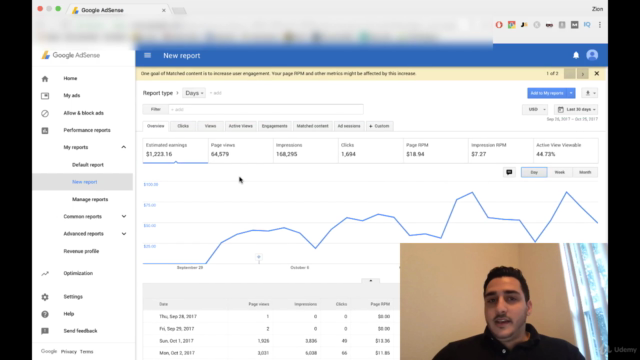
Task: Expand the Advanced reports section
Action: pos(124,234)
